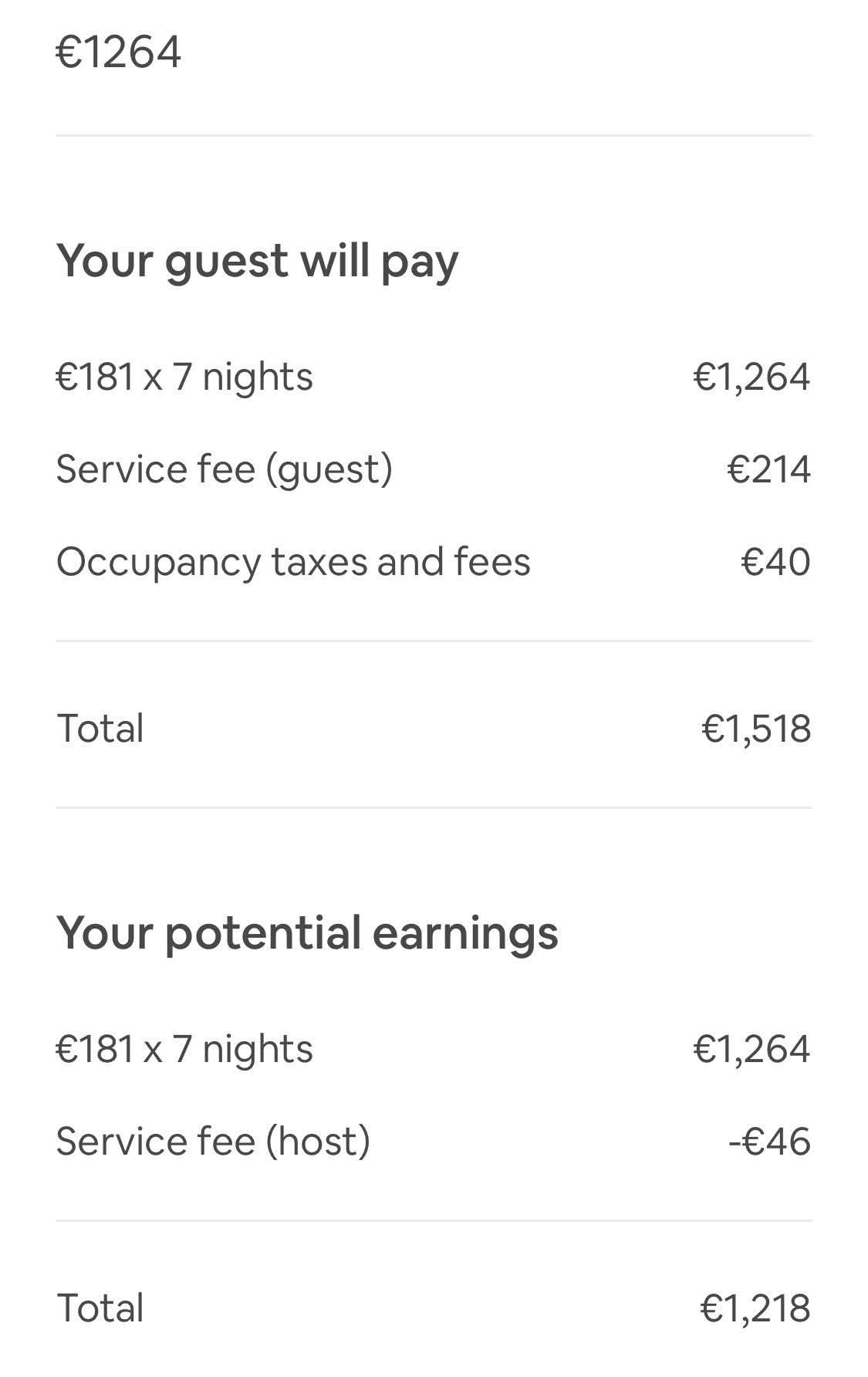868x1377 pixels.
Task: Click the €40 occupancy taxes amount
Action: pos(775,561)
